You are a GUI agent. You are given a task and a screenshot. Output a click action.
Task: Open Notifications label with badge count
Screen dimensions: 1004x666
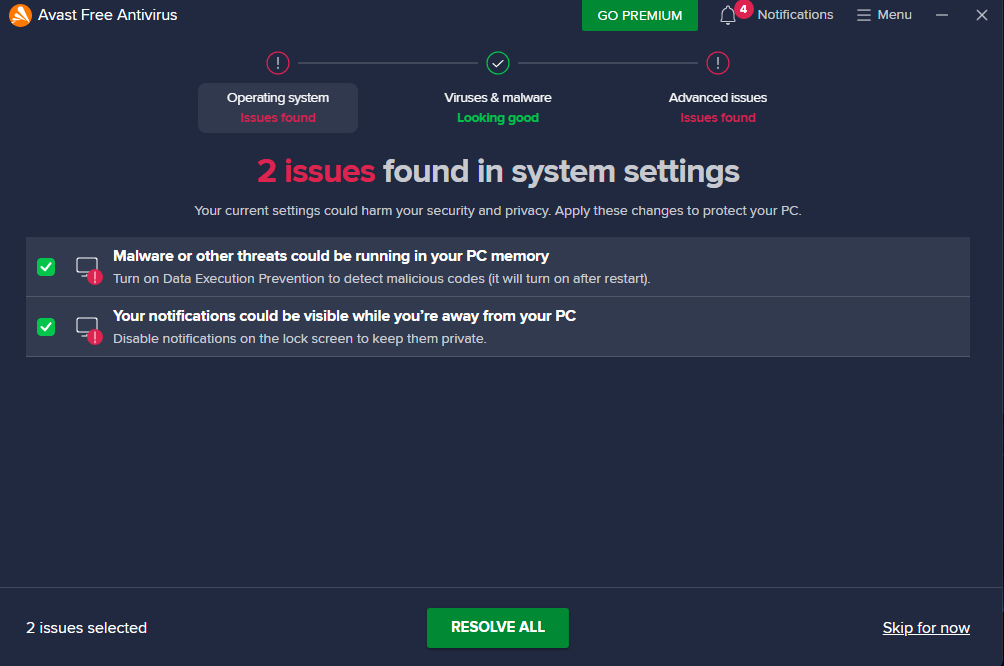(x=795, y=15)
